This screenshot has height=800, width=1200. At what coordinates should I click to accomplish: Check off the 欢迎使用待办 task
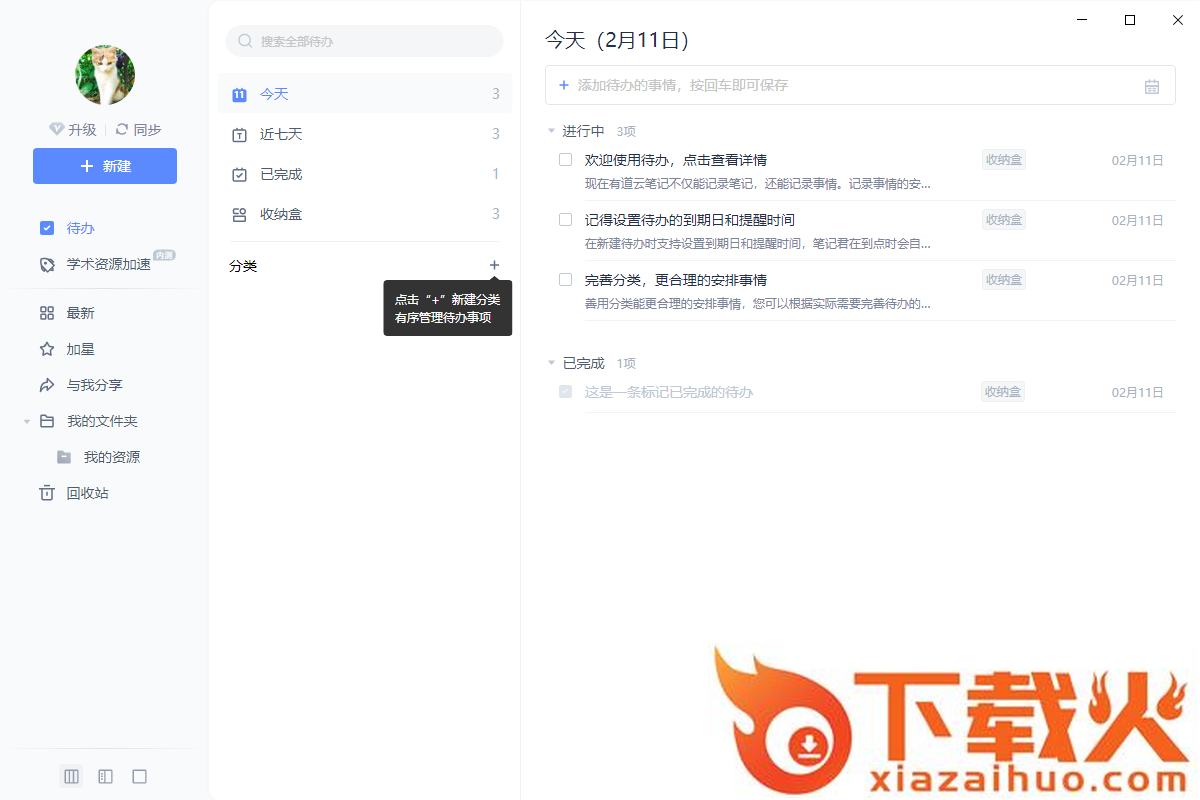click(565, 160)
